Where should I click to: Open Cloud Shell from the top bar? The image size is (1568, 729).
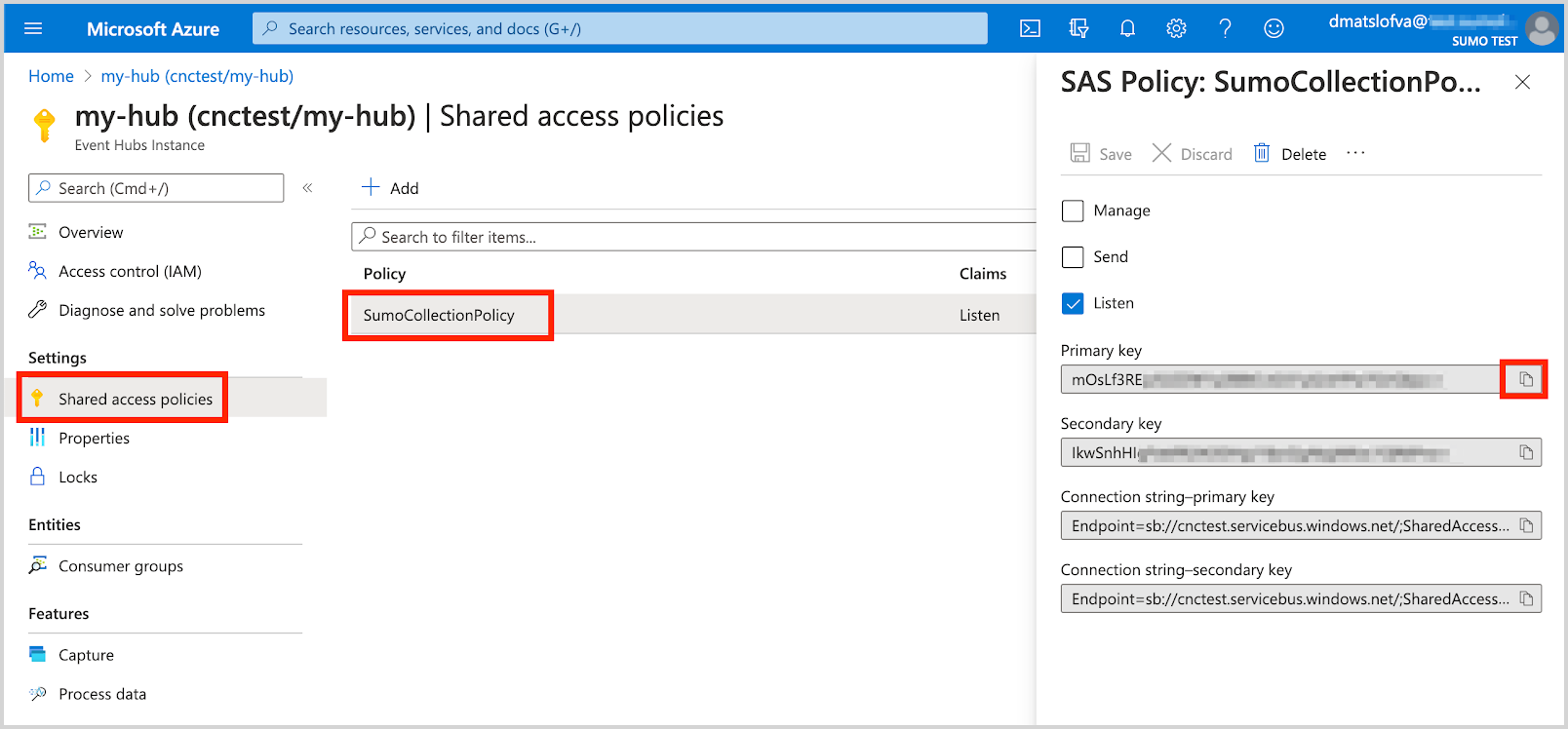(1030, 28)
